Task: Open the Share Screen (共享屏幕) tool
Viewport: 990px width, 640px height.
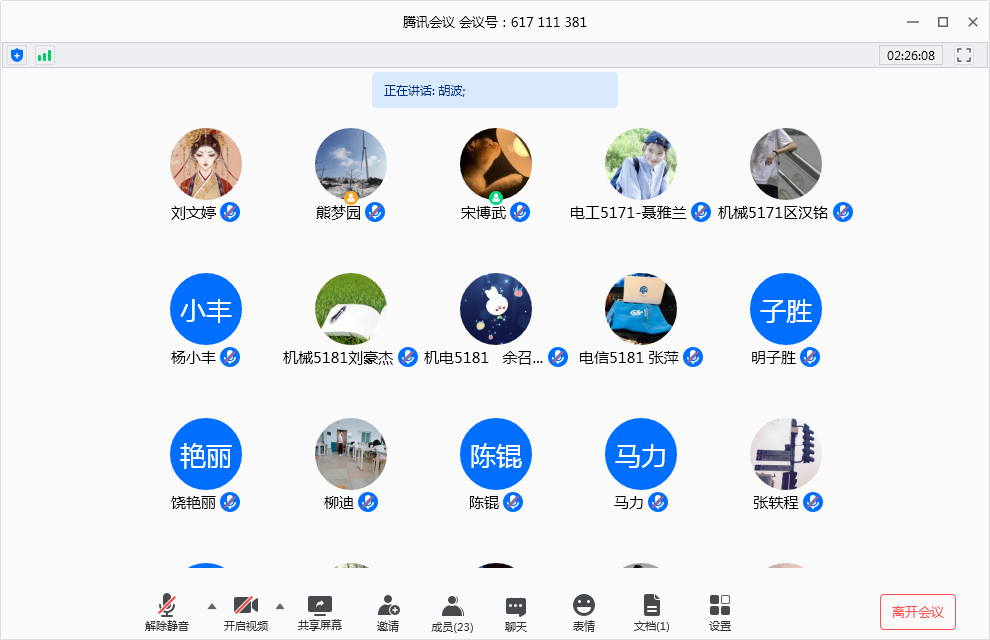Action: (320, 612)
